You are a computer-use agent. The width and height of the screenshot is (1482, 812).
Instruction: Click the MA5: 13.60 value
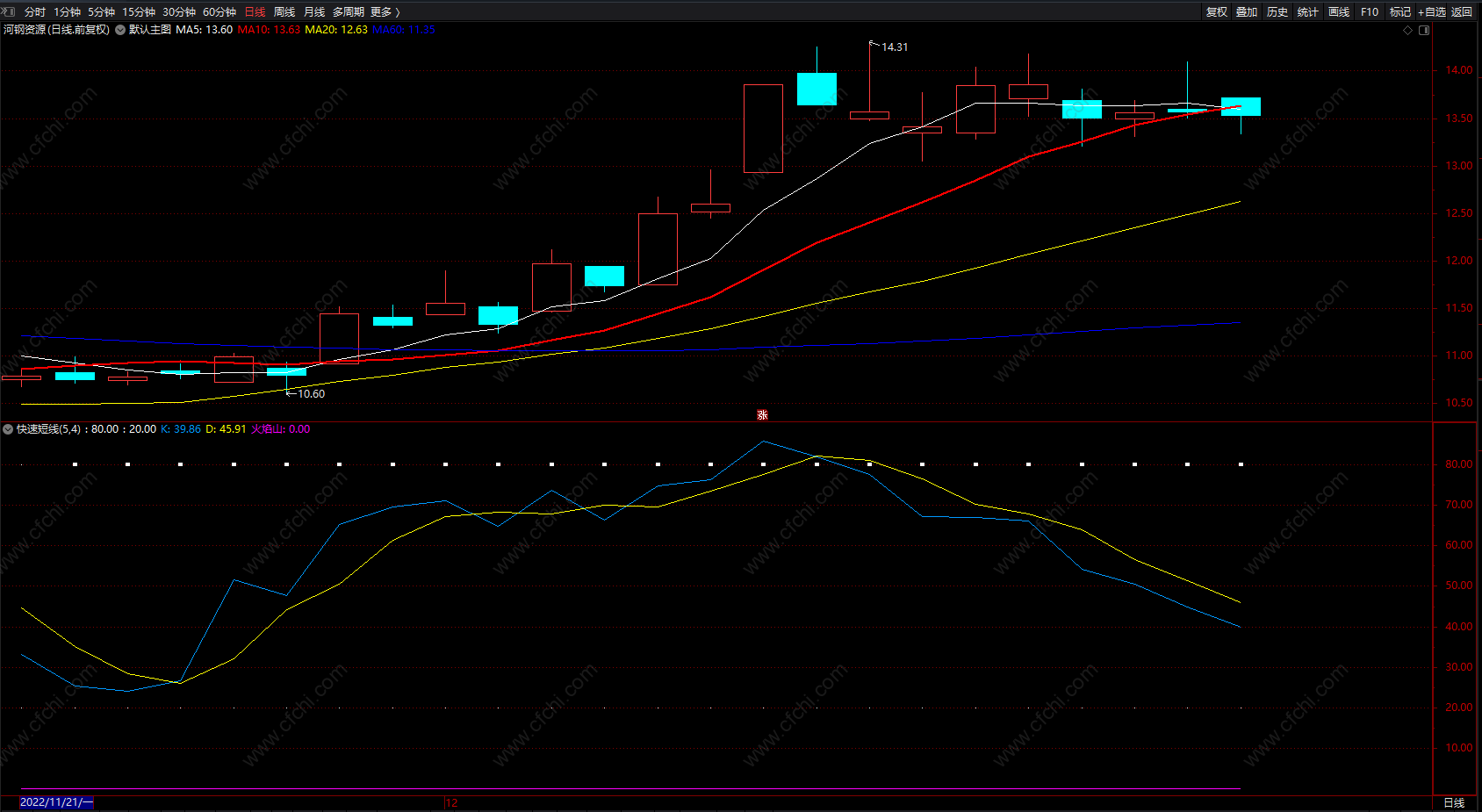pos(204,30)
